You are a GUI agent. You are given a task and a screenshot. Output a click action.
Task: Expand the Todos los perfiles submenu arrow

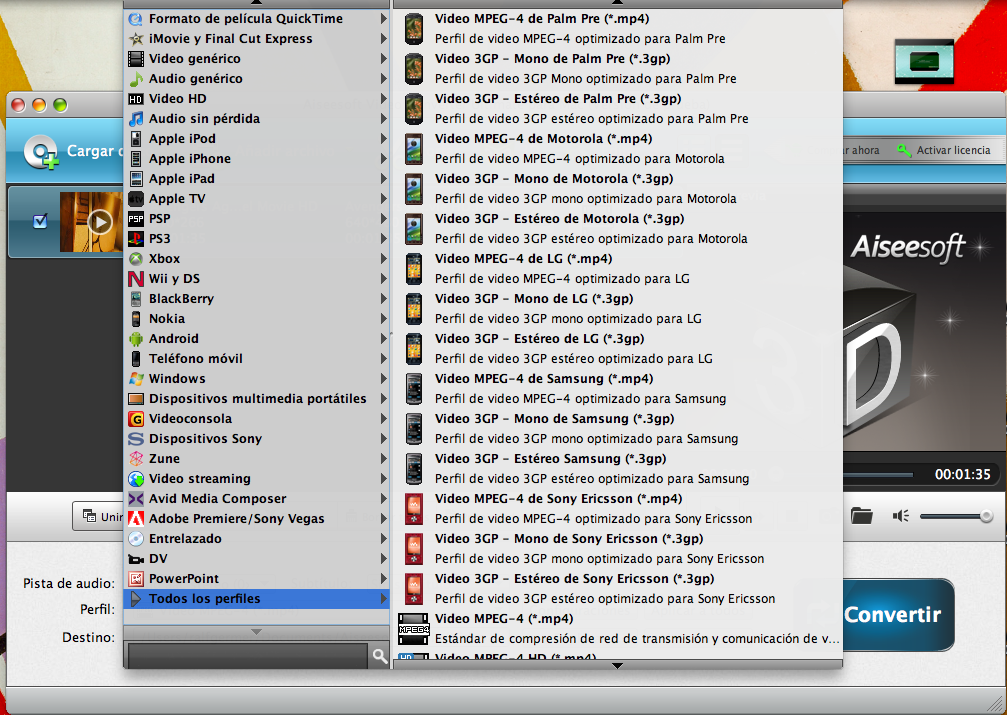[383, 599]
